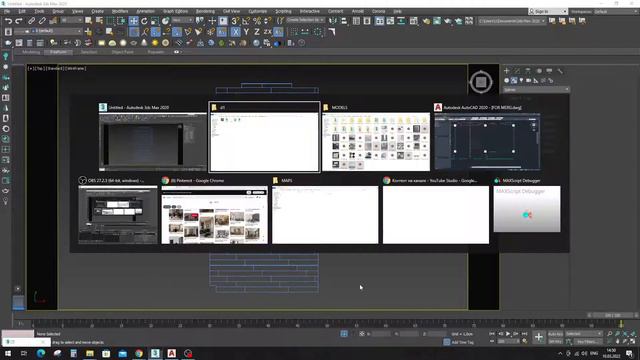Open the Select by Name dialog
This screenshot has width=640, height=360.
click(x=99, y=20)
